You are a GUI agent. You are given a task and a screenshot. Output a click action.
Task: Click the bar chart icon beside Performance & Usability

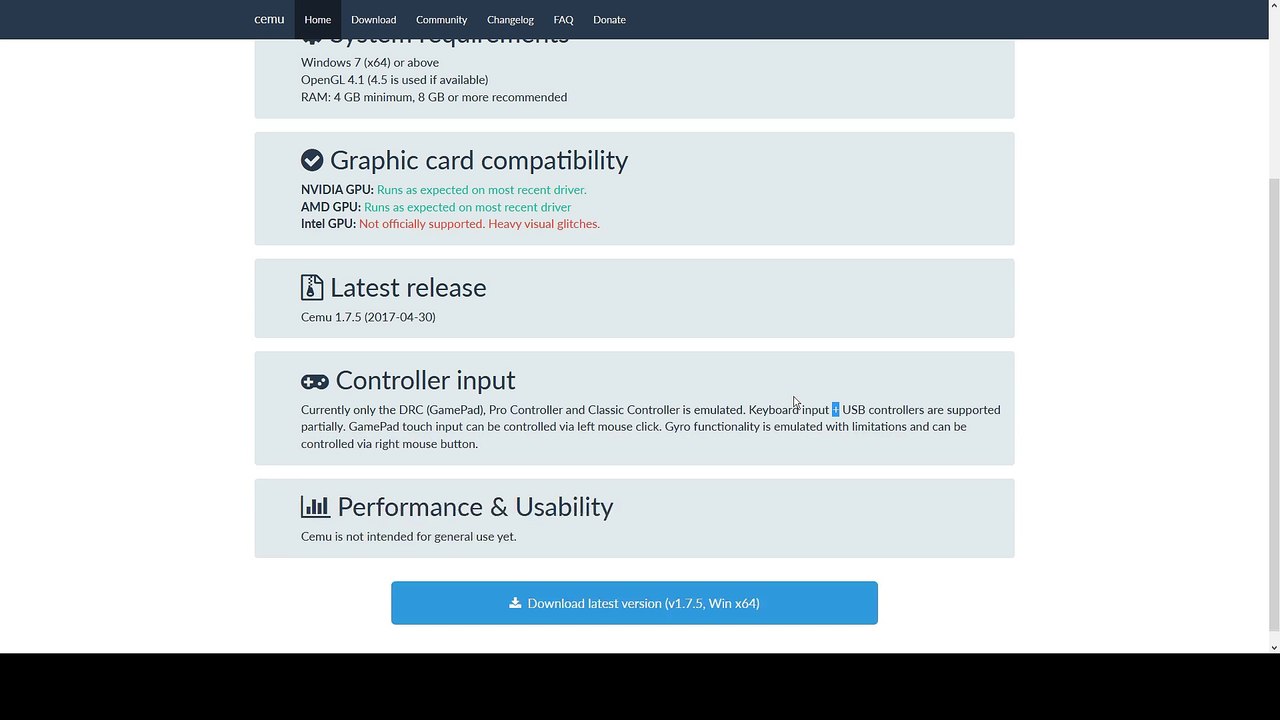pos(315,507)
